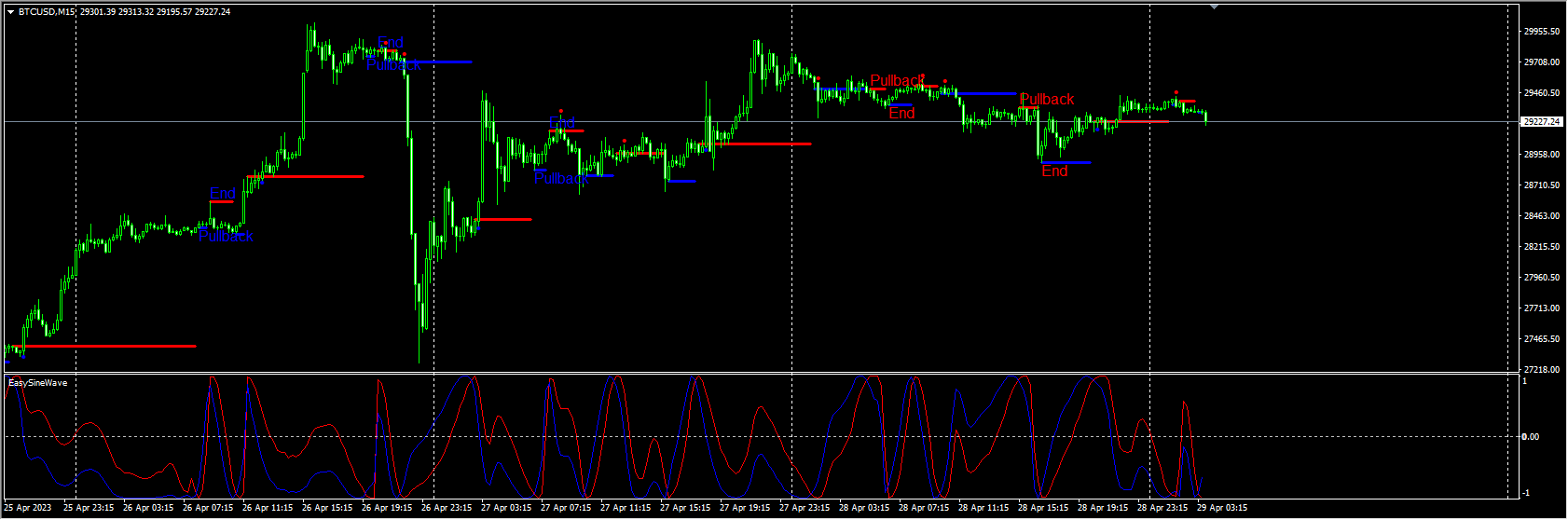Image resolution: width=1568 pixels, height=520 pixels.
Task: Click the current price tag 29227.24
Action: click(x=1541, y=121)
